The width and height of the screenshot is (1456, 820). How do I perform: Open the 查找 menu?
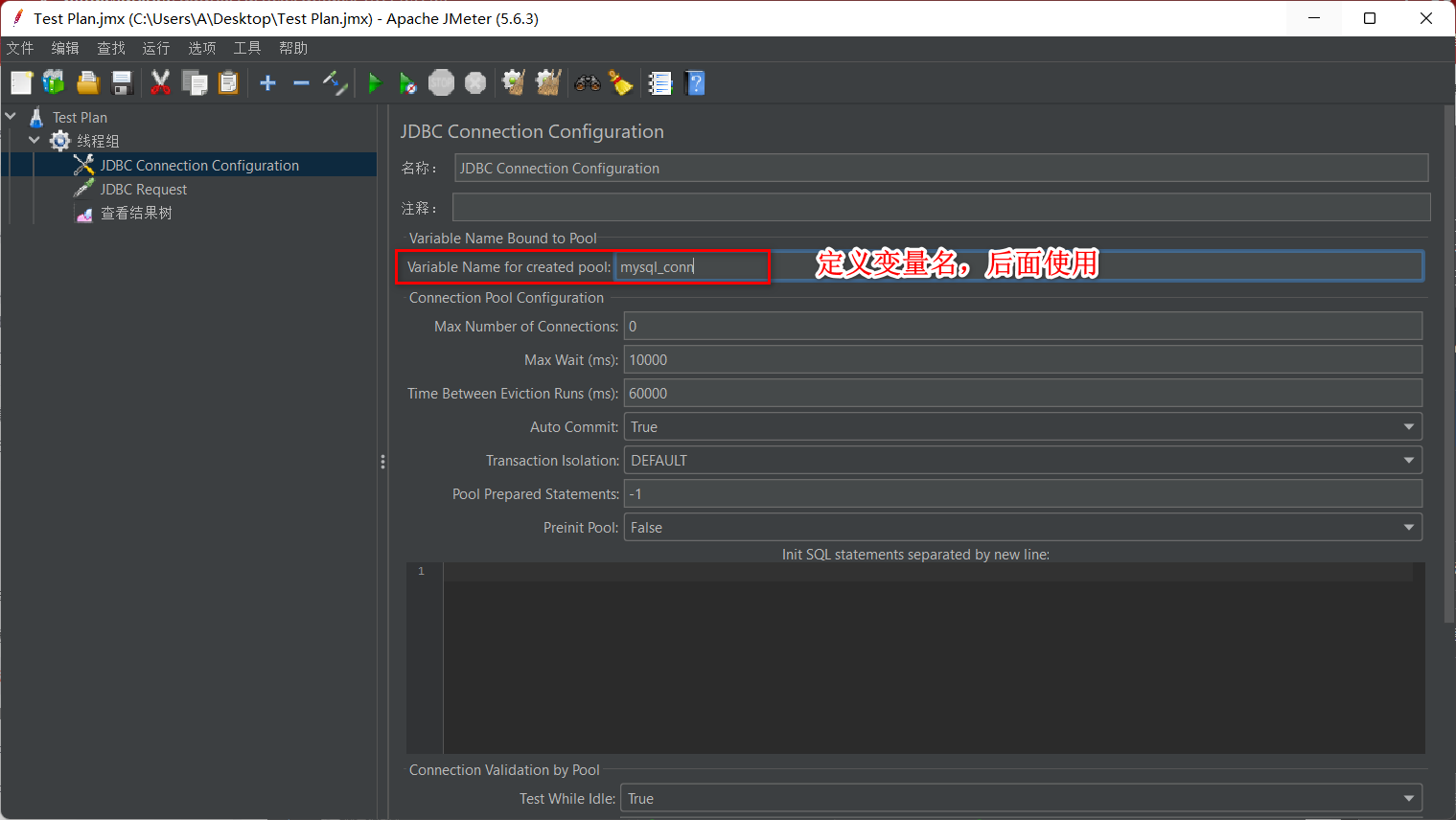click(x=111, y=48)
